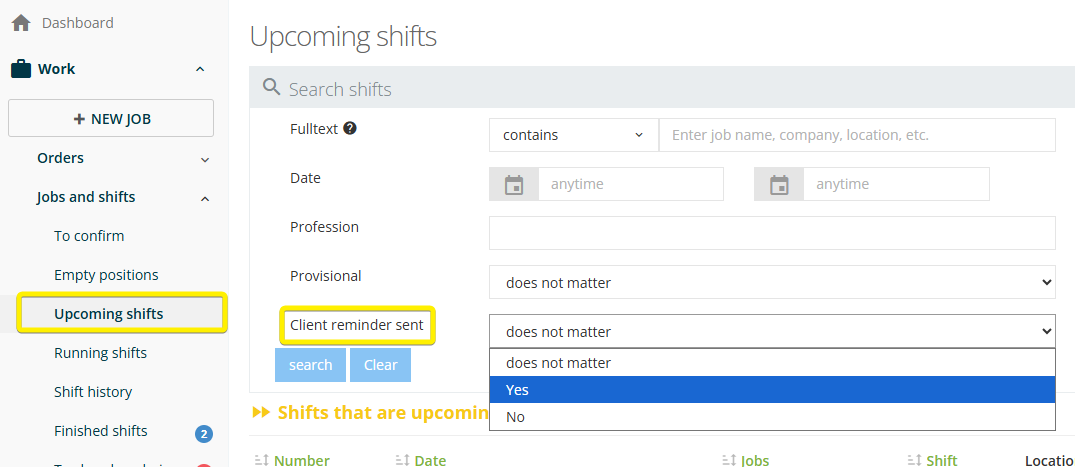Open the Provisional dropdown
The width and height of the screenshot is (1075, 467).
point(772,283)
